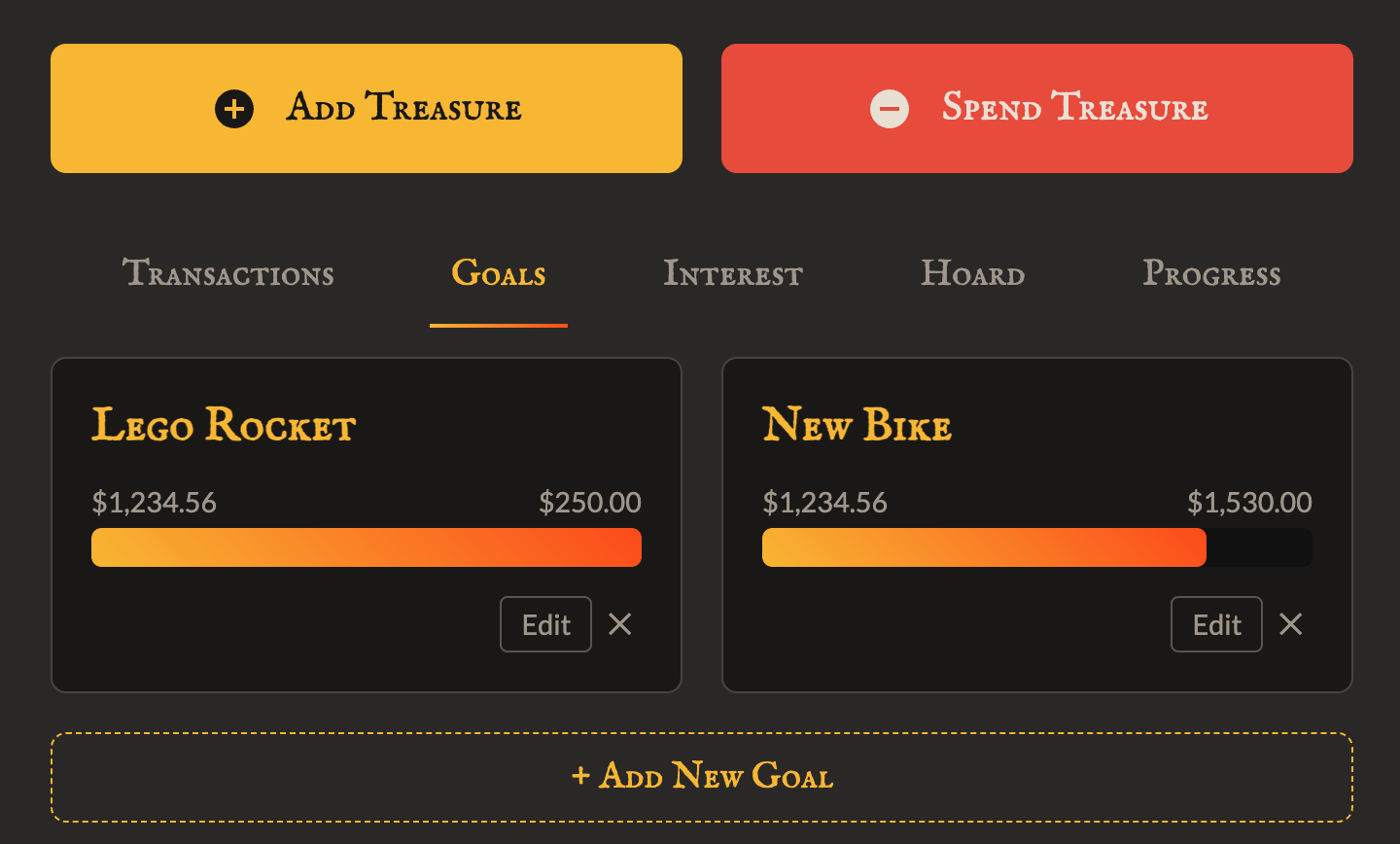Click the Lego Rocket progress bar
Viewport: 1400px width, 844px height.
pyautogui.click(x=366, y=546)
